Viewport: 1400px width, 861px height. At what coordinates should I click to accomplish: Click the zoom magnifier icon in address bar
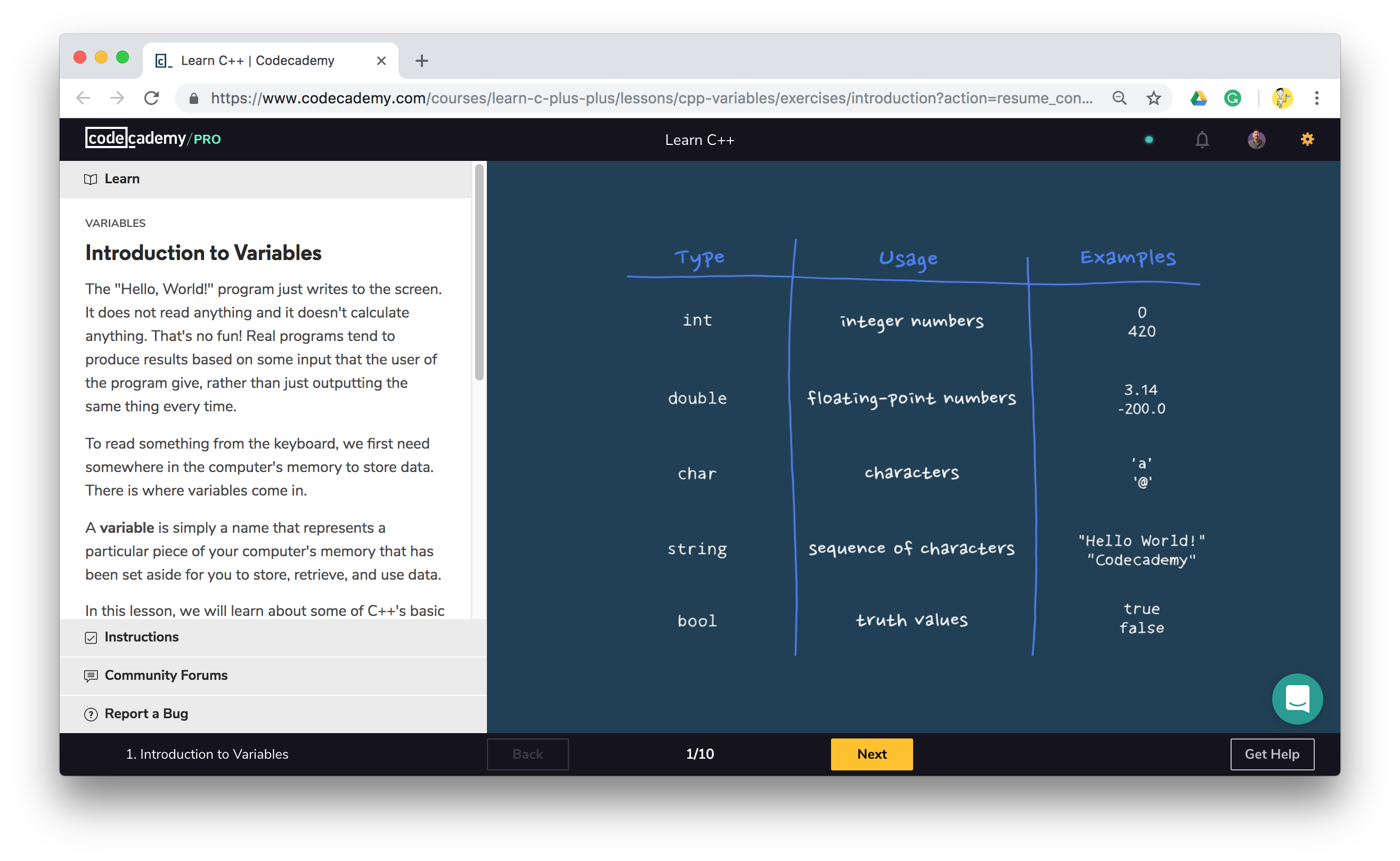[1119, 99]
